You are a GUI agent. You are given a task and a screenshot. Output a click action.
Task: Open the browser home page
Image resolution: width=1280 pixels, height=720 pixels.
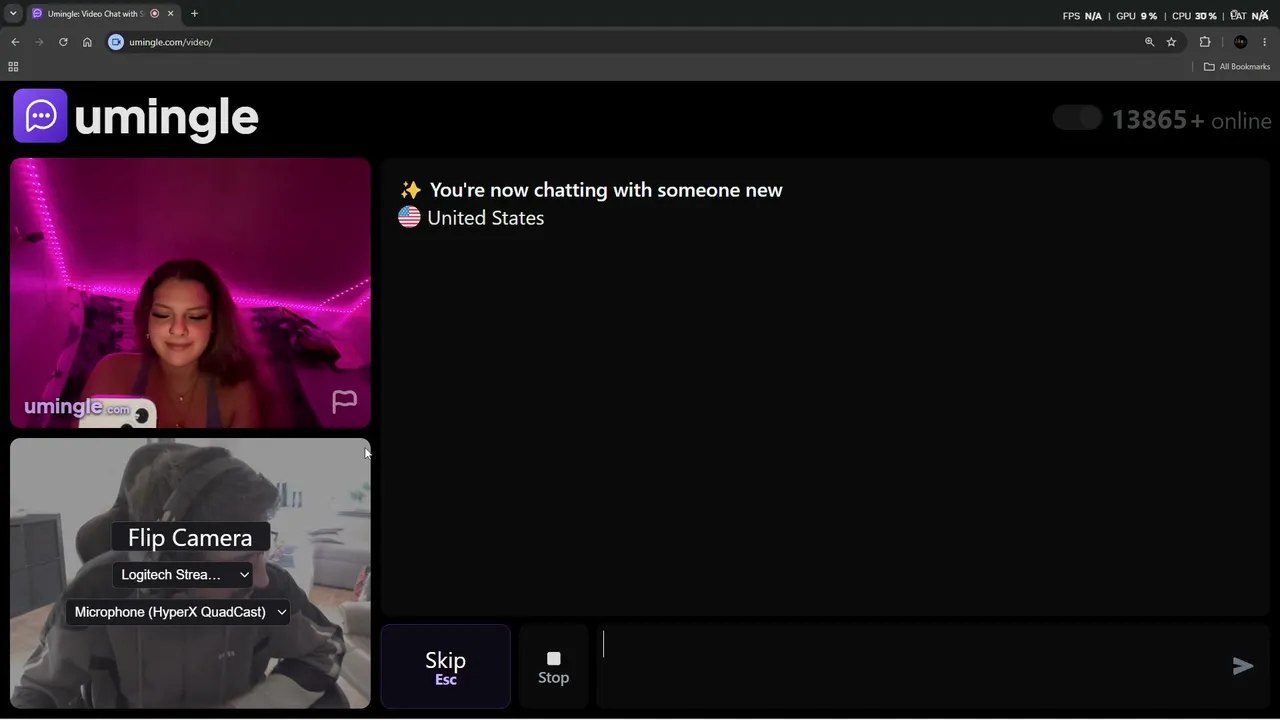[x=87, y=42]
